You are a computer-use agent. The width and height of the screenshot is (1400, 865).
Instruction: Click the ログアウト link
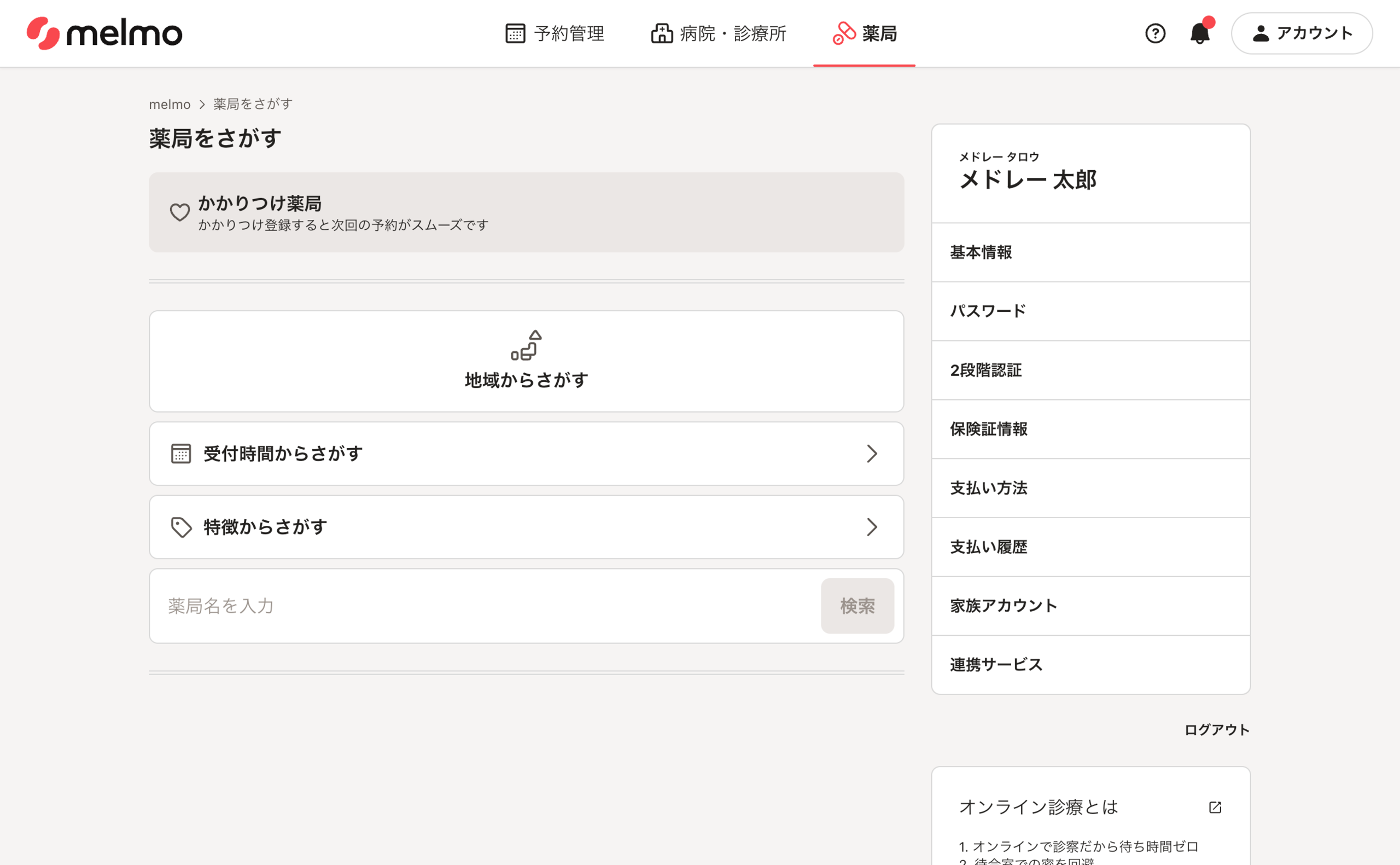(1216, 729)
